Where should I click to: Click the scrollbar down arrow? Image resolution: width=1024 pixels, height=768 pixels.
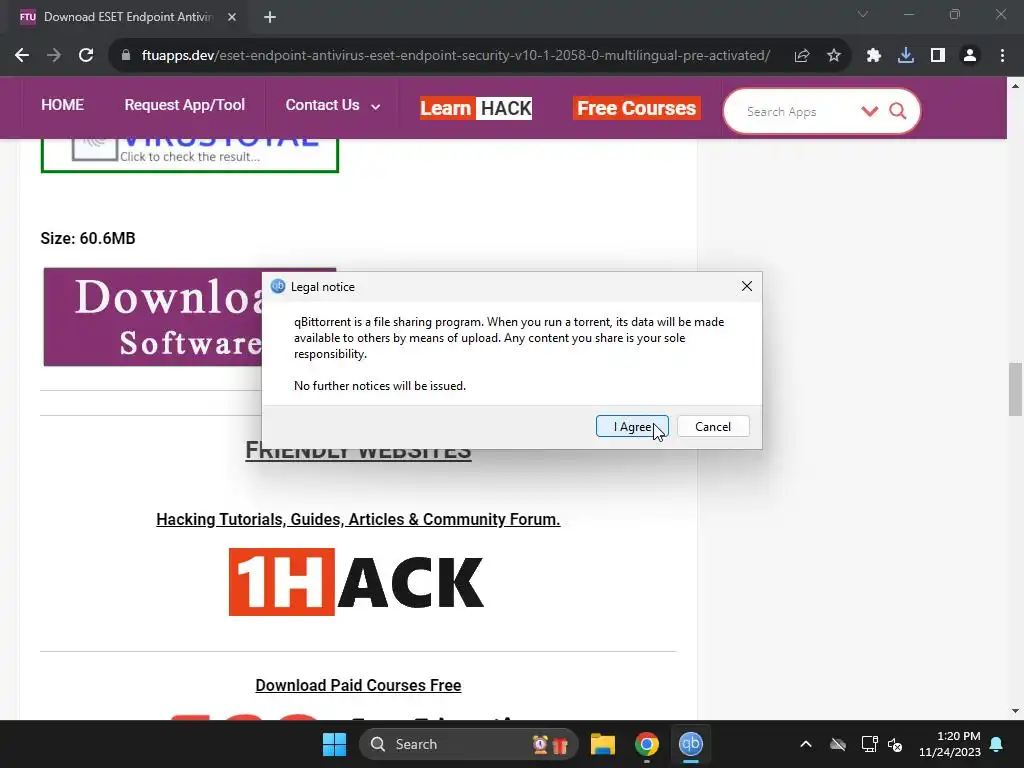1015,711
